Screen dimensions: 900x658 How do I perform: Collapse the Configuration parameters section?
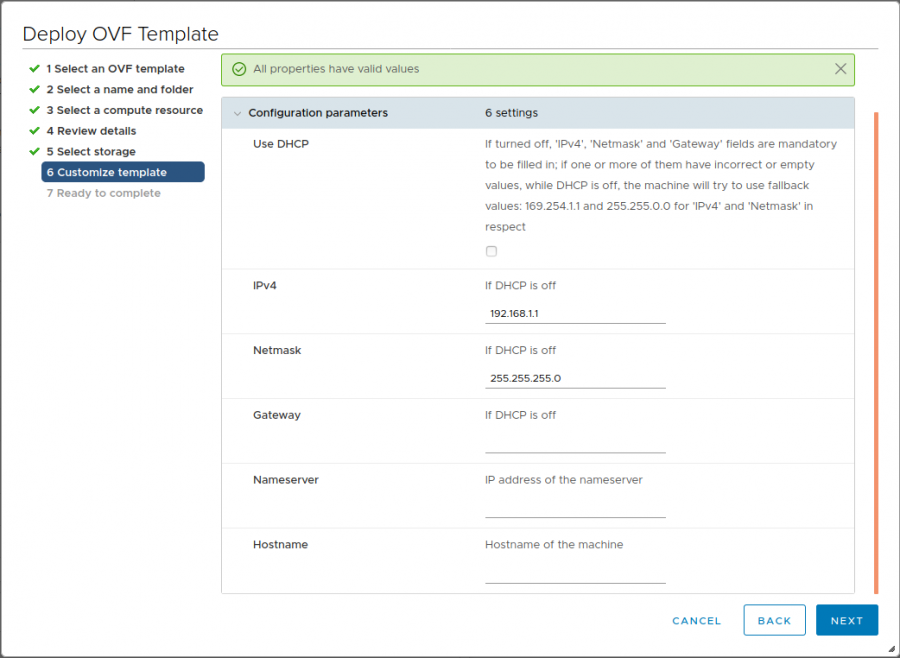[x=238, y=113]
